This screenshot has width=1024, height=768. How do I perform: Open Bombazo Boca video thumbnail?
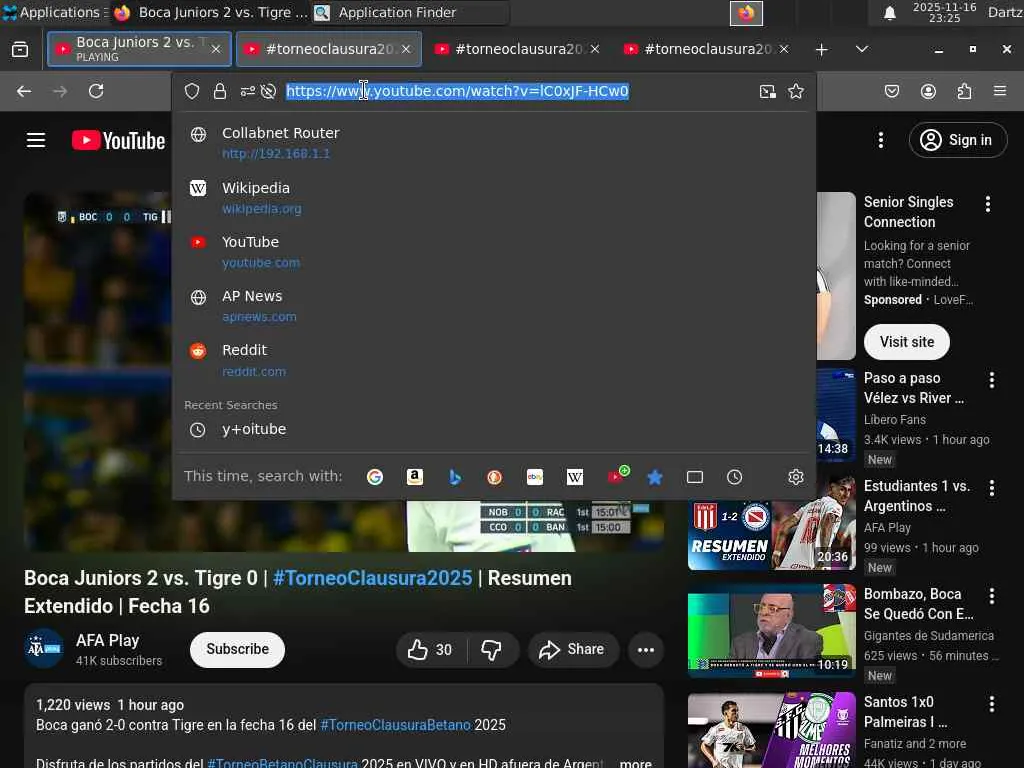[771, 632]
